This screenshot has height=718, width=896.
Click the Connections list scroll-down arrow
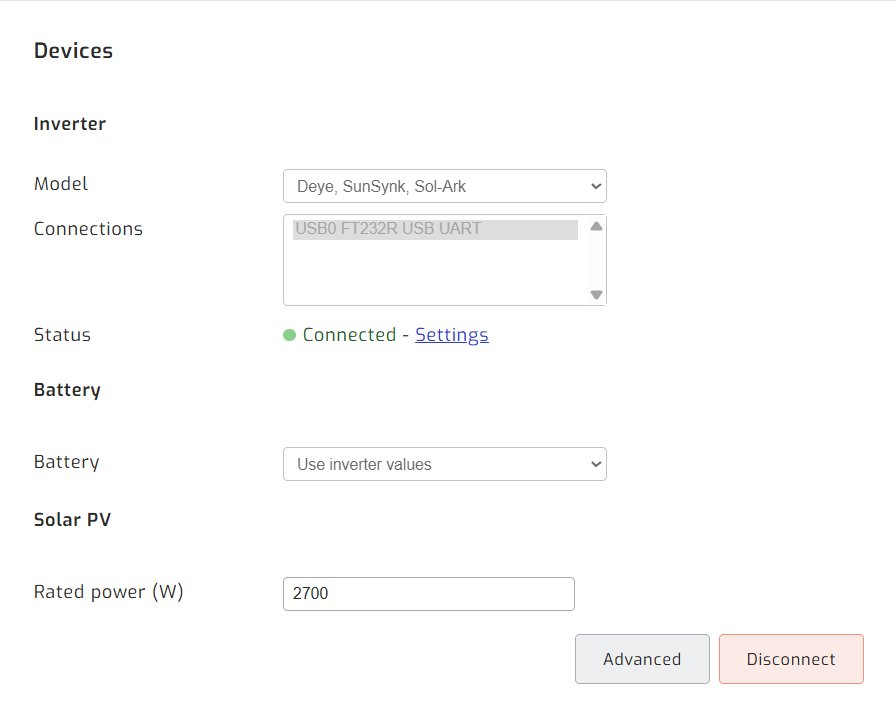coord(596,294)
